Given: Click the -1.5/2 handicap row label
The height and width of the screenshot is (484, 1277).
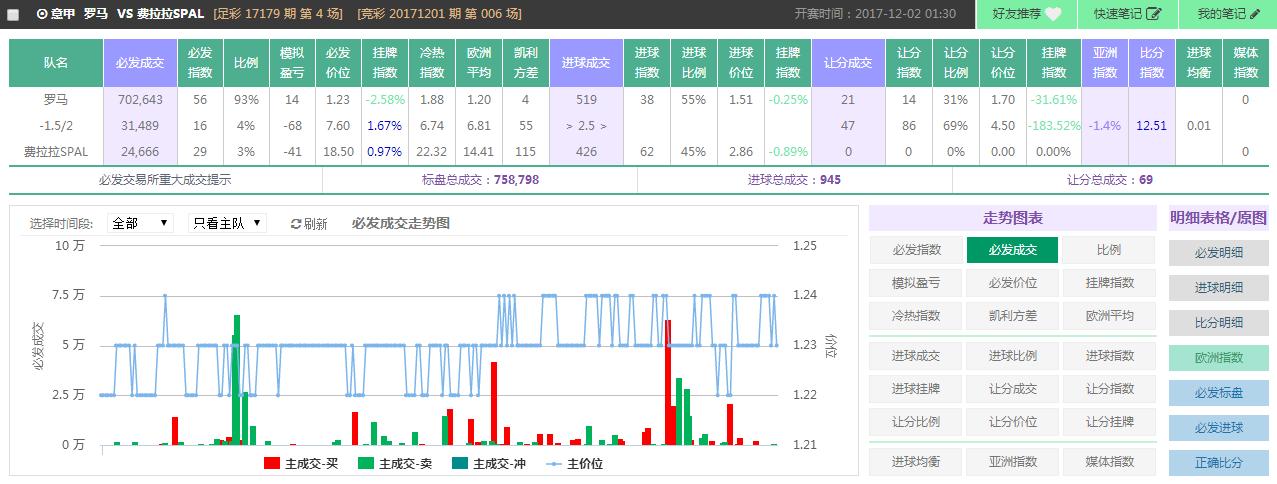Looking at the screenshot, I should (x=56, y=125).
